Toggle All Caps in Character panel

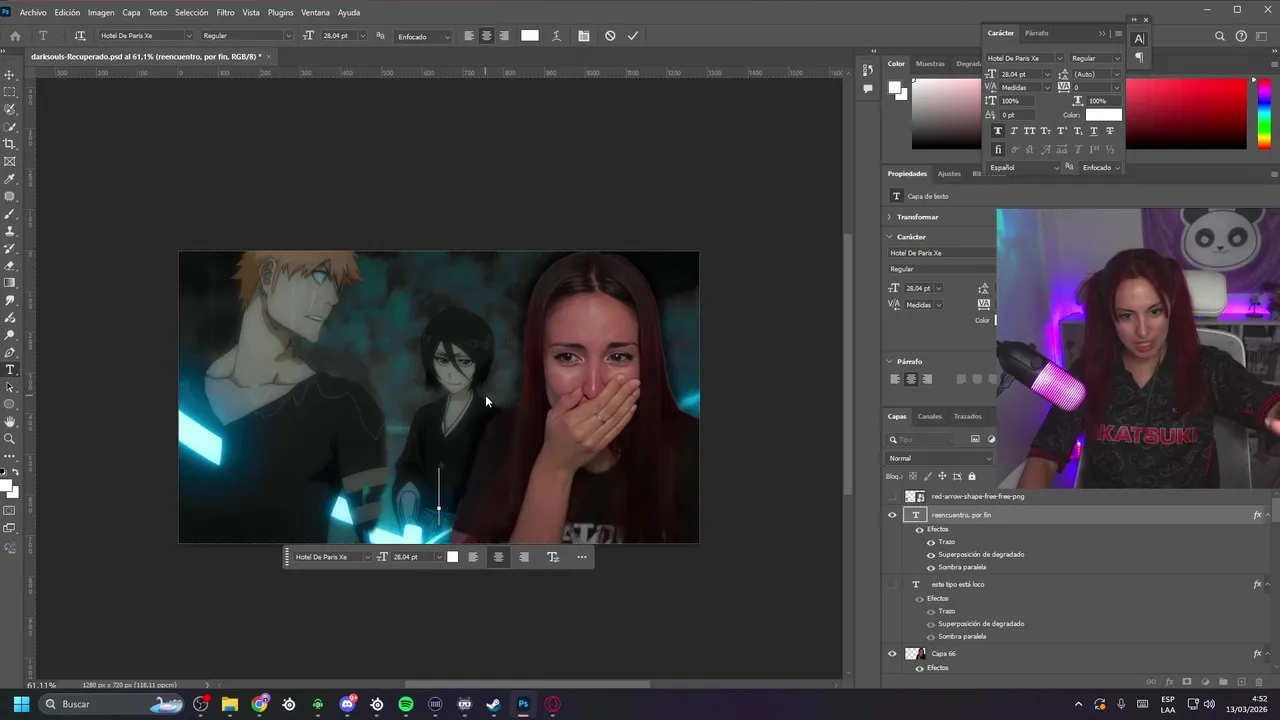coord(1029,131)
